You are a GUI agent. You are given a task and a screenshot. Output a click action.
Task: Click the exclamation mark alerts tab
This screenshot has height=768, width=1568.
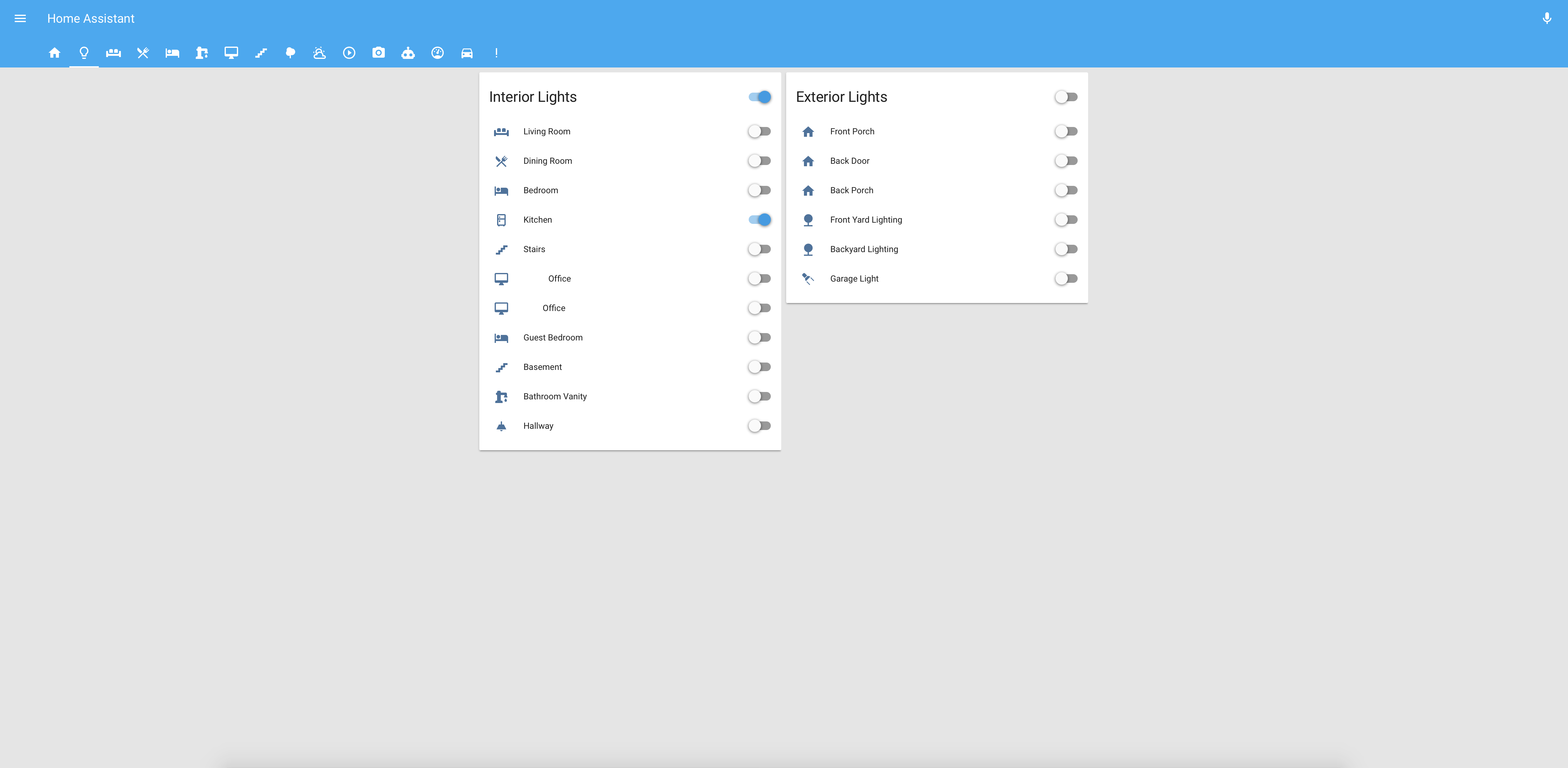pos(496,53)
